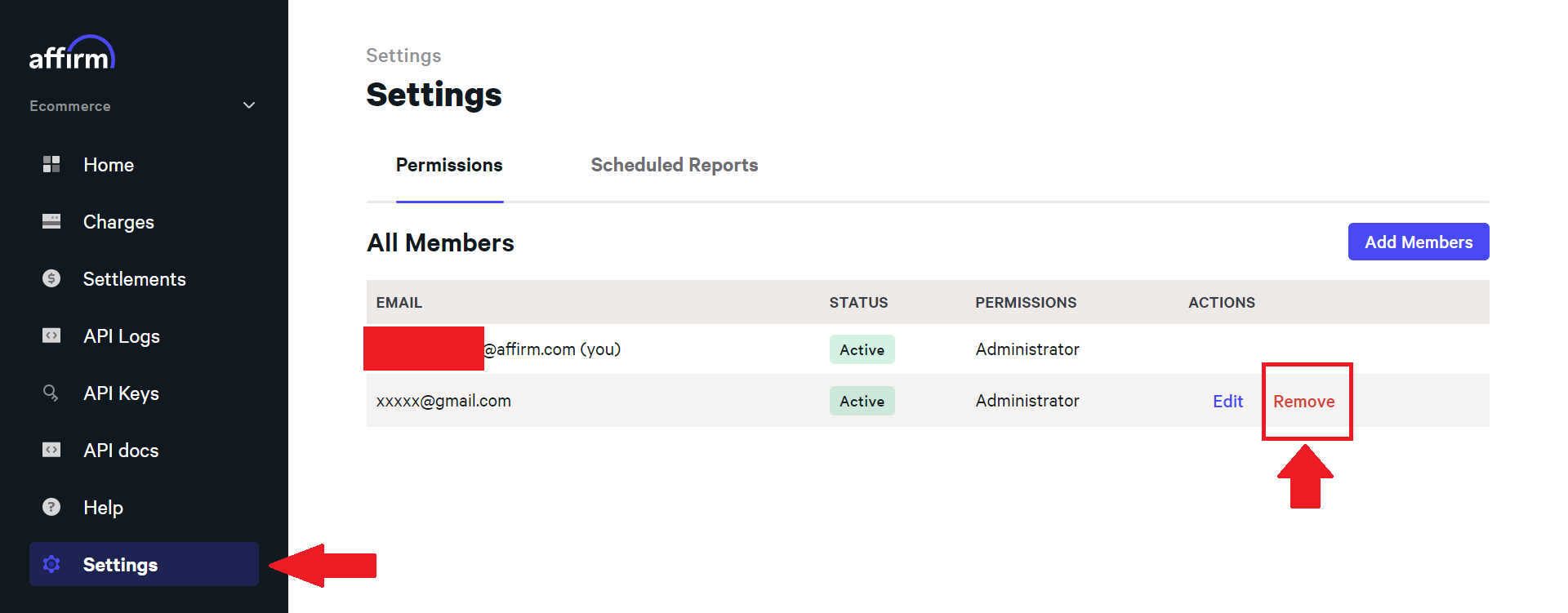1568x613 pixels.
Task: Open the Ecommerce account selector label
Action: (70, 106)
